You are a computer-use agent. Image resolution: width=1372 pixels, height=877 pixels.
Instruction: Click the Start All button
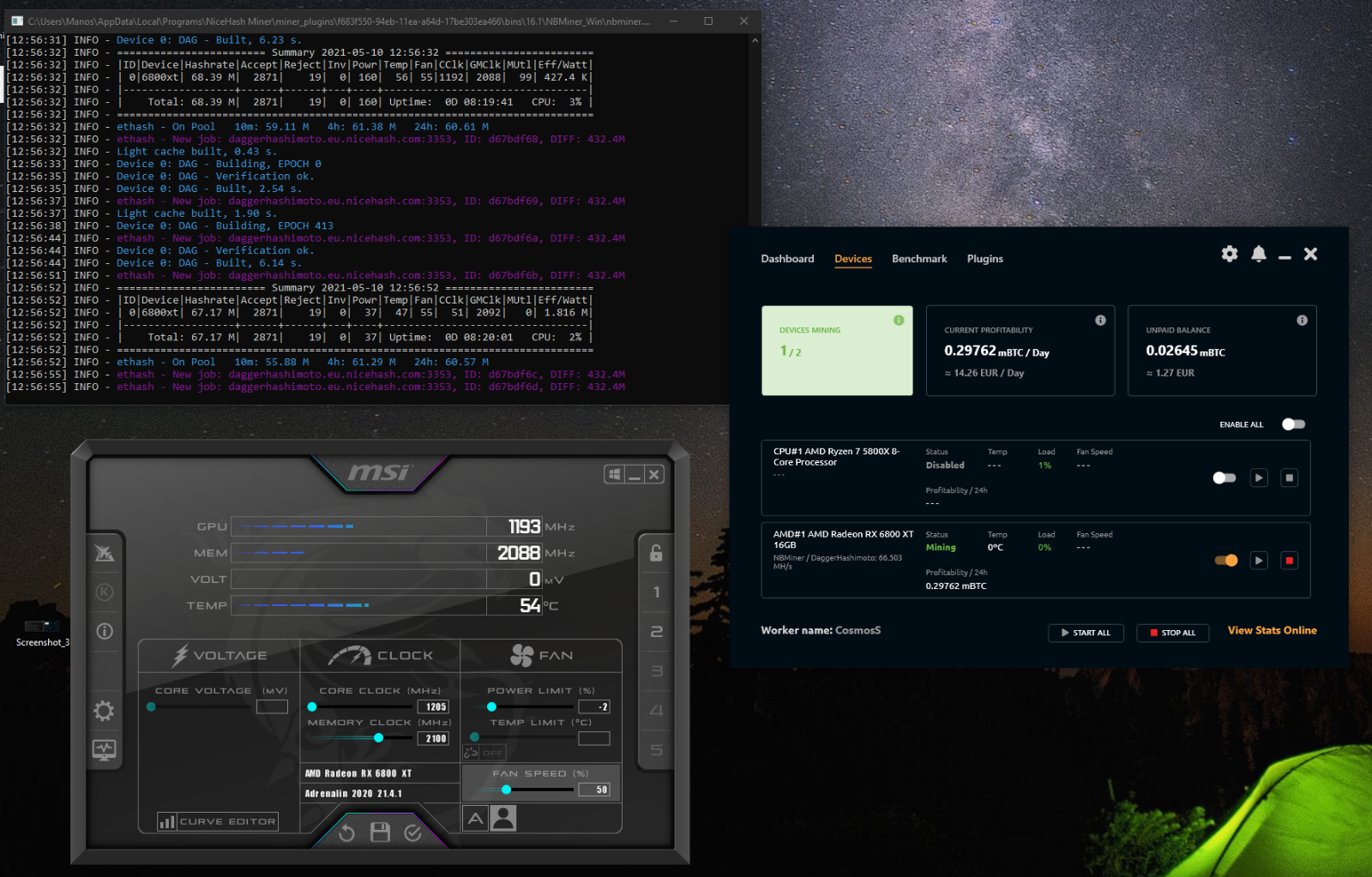[x=1086, y=633]
